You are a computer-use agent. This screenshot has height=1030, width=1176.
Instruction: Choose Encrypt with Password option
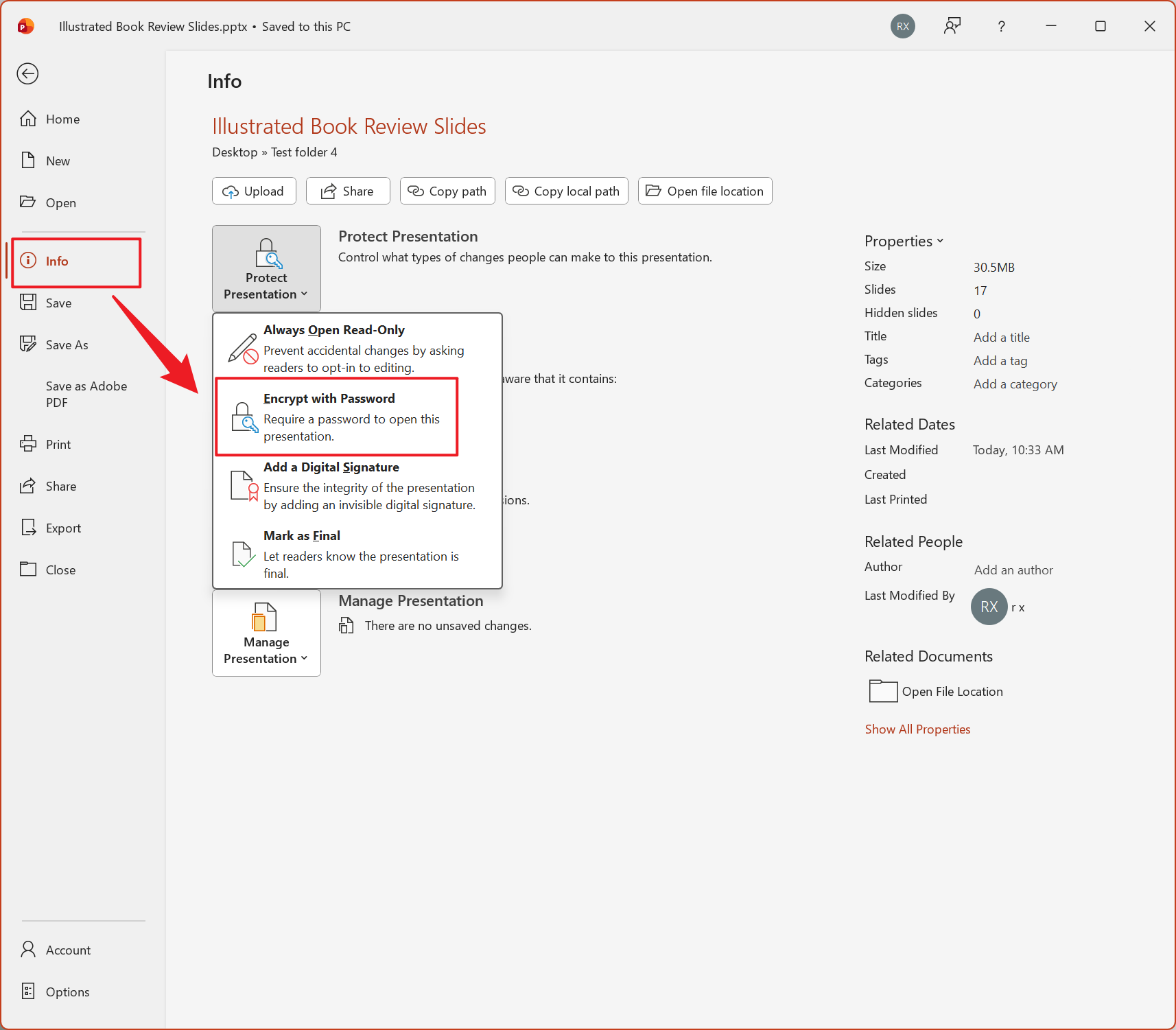tap(337, 417)
